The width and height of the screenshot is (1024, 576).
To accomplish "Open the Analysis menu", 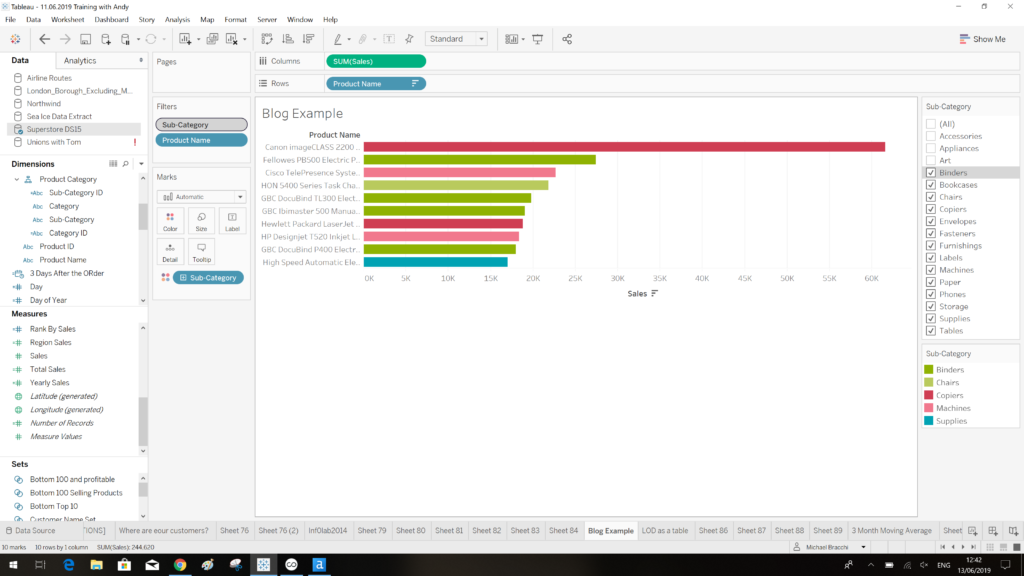I will (x=177, y=20).
